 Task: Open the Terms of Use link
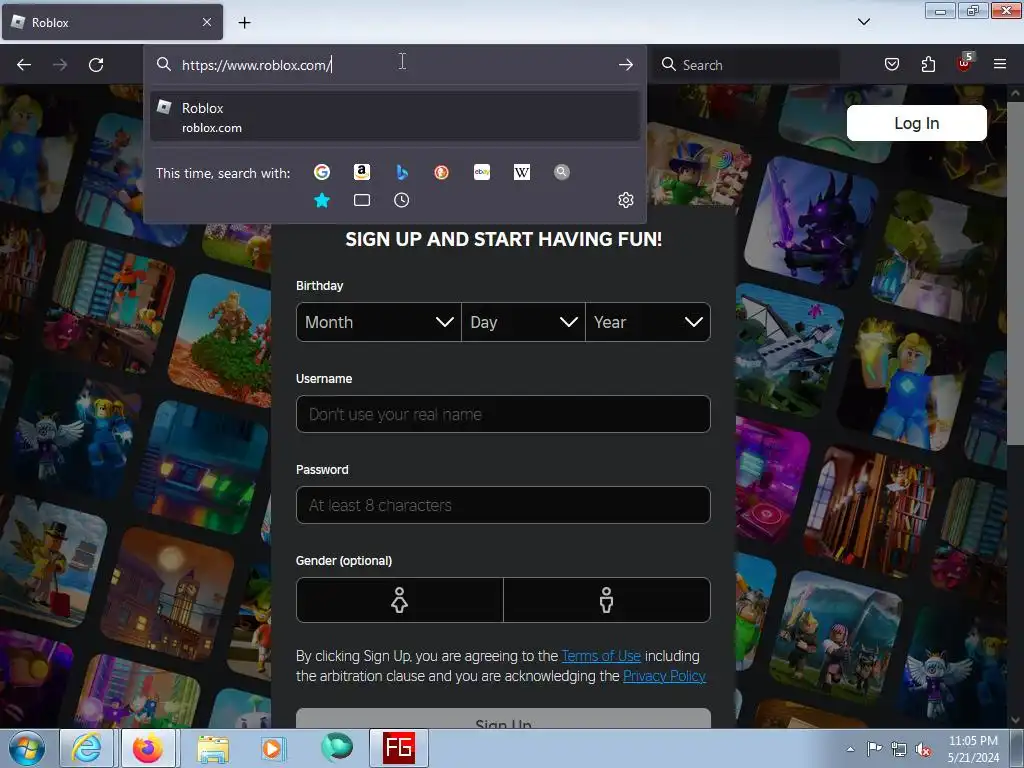601,656
